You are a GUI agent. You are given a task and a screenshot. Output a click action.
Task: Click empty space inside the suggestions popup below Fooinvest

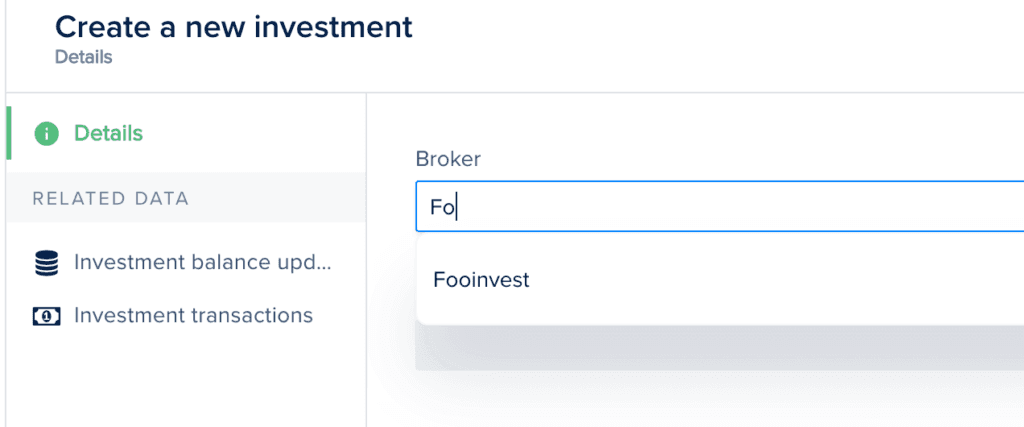(720, 314)
